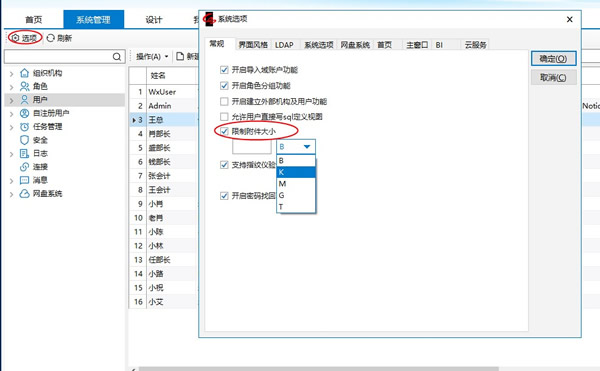
Task: Expand the 消息 tree node arrow
Action: 11,181
